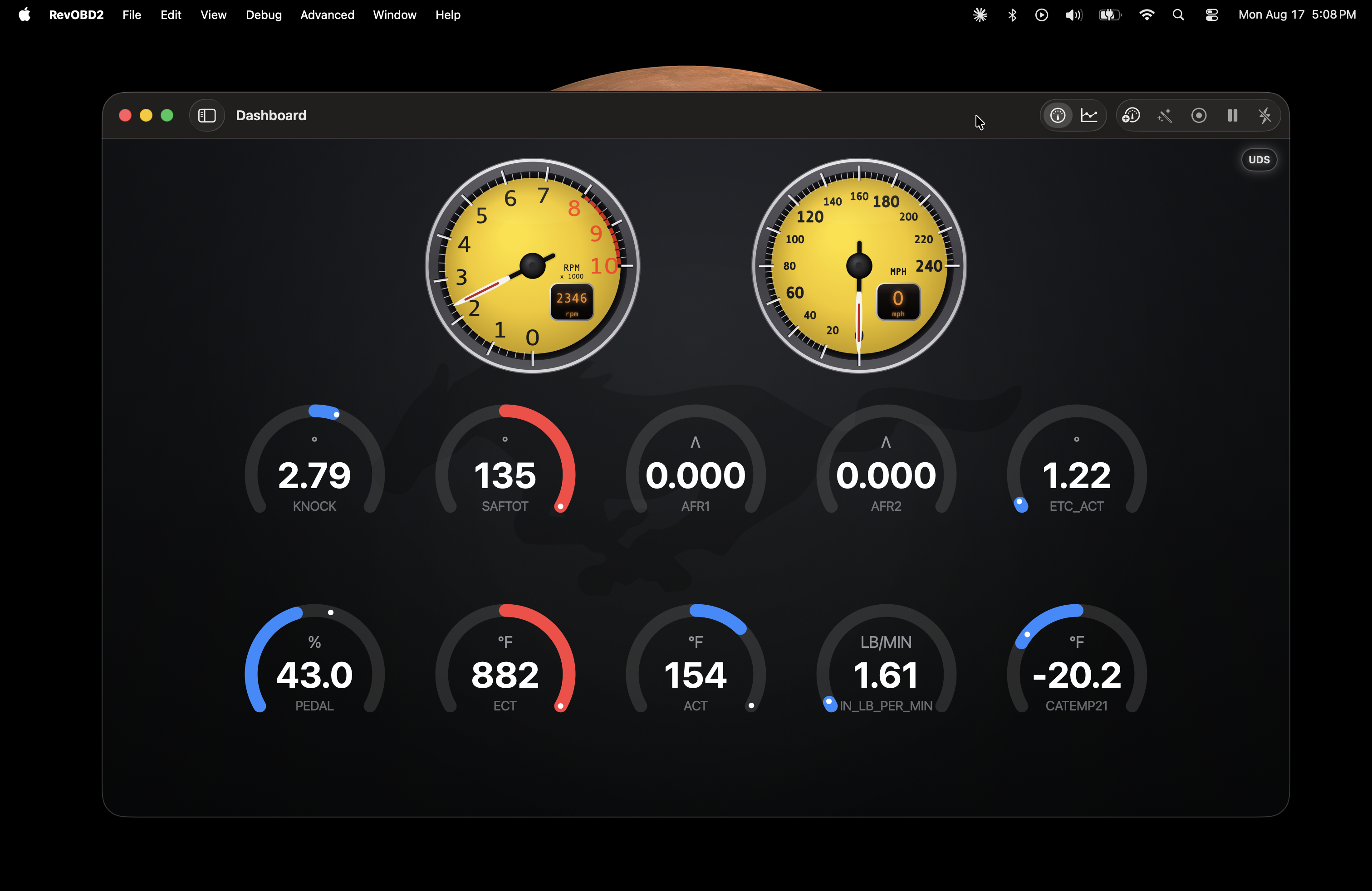Open the RevOBD2 app menu
The image size is (1372, 891).
click(x=76, y=15)
